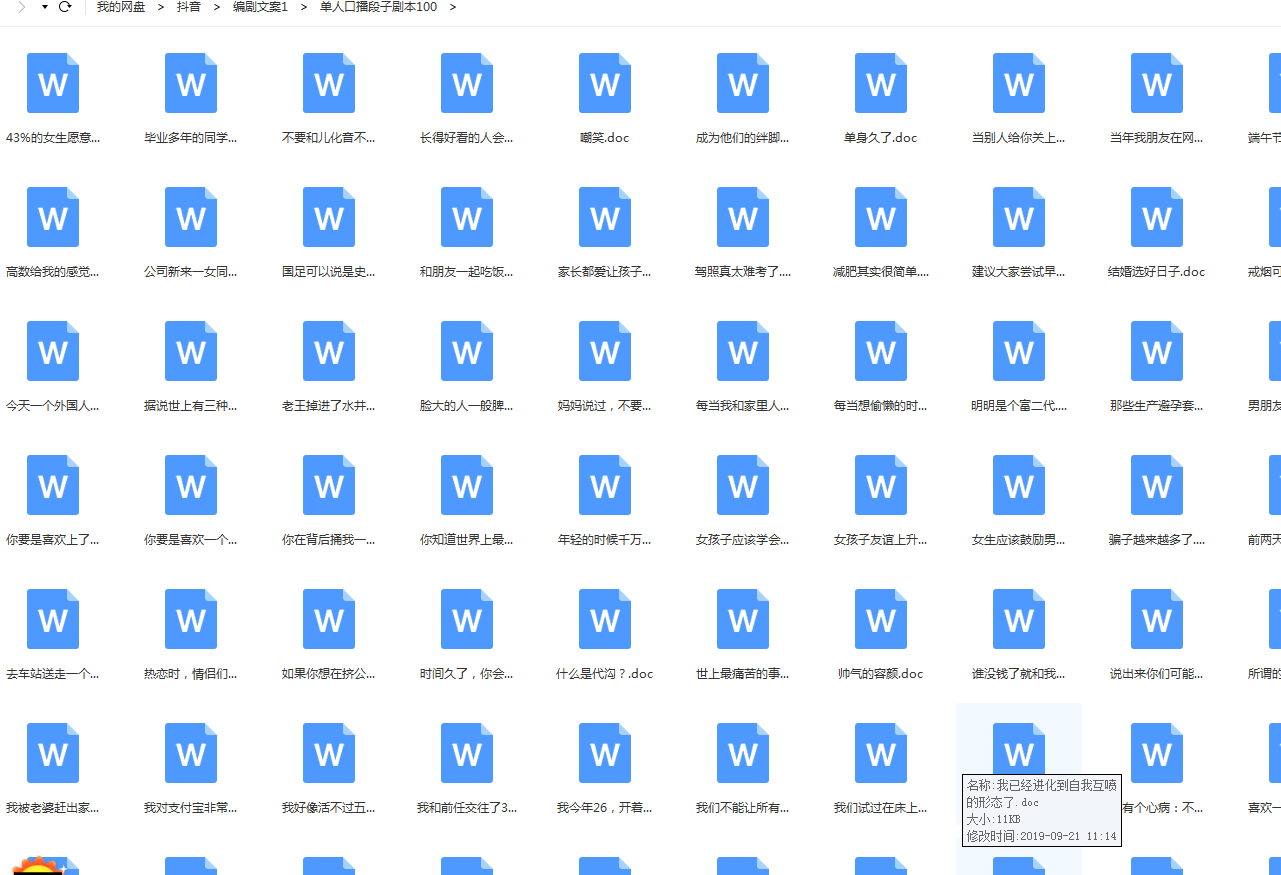Select the Word file icon for 家长都爱让孩子

(x=605, y=217)
